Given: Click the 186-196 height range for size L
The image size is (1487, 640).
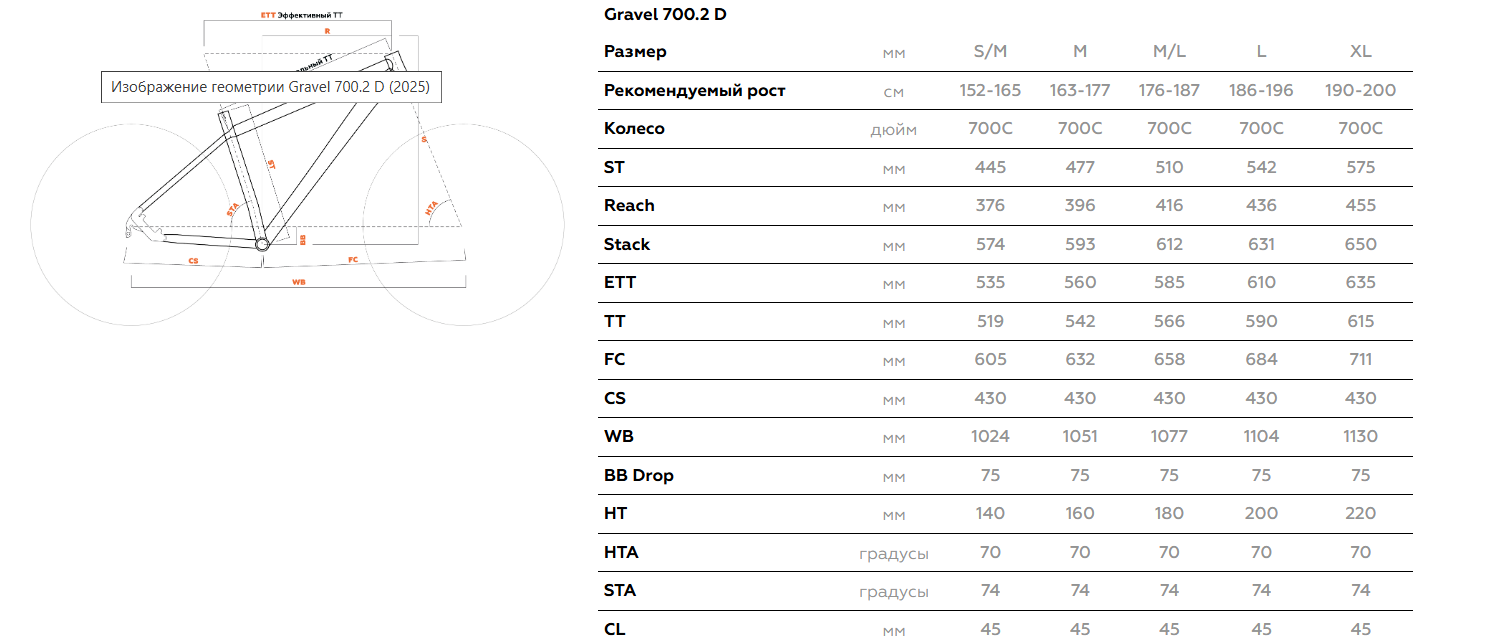Looking at the screenshot, I should click(x=1261, y=91).
